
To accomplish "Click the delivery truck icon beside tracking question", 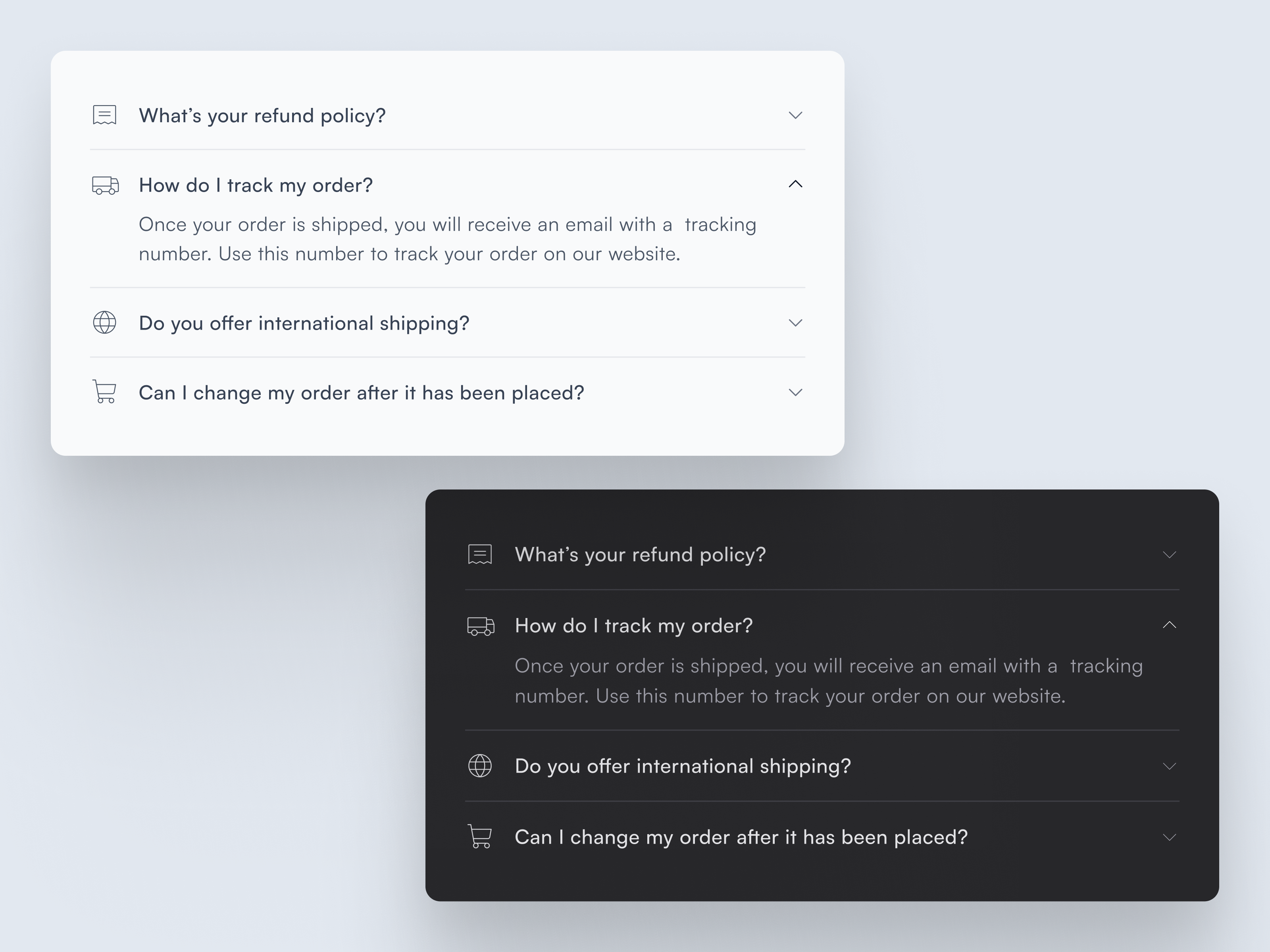I will click(105, 185).
